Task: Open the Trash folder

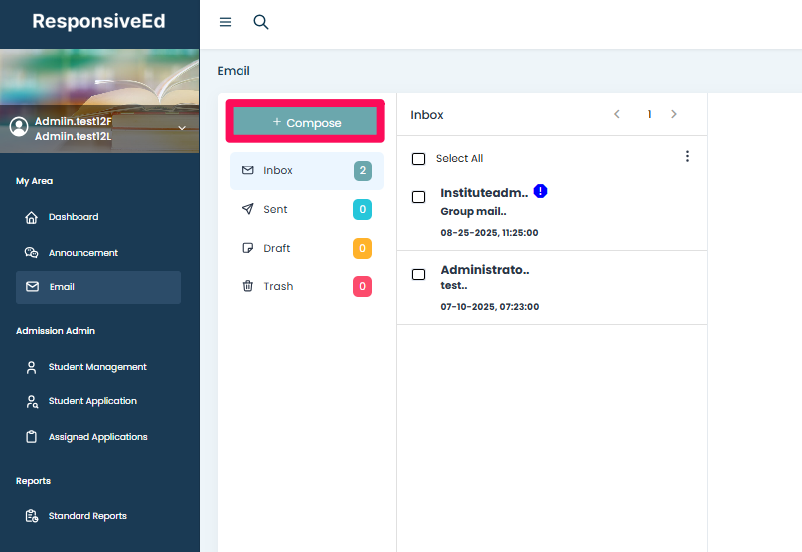Action: tap(277, 286)
